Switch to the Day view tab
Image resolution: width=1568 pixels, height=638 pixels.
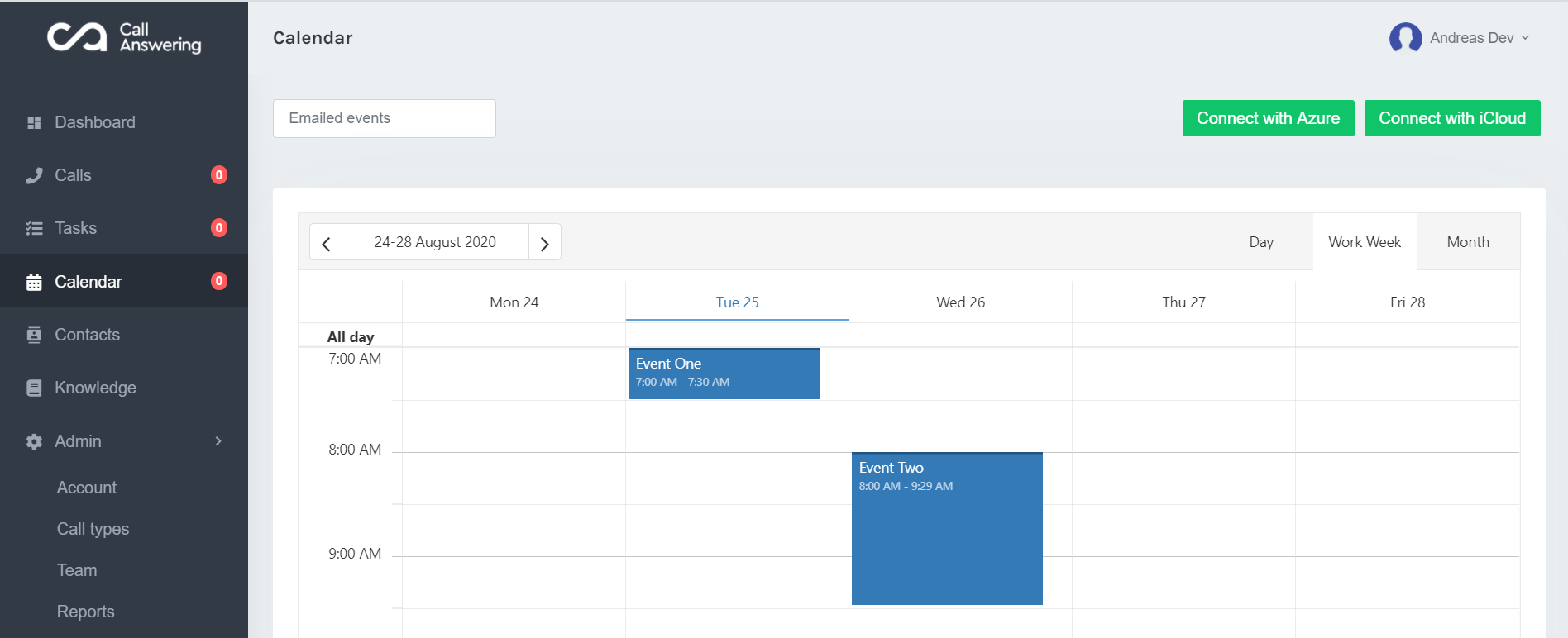point(1261,242)
